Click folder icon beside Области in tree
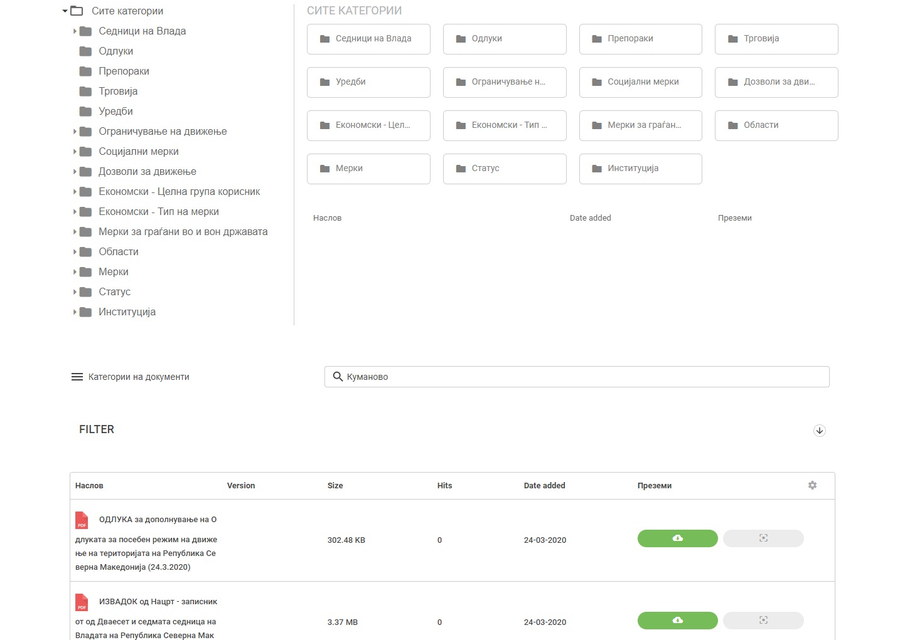 click(86, 252)
